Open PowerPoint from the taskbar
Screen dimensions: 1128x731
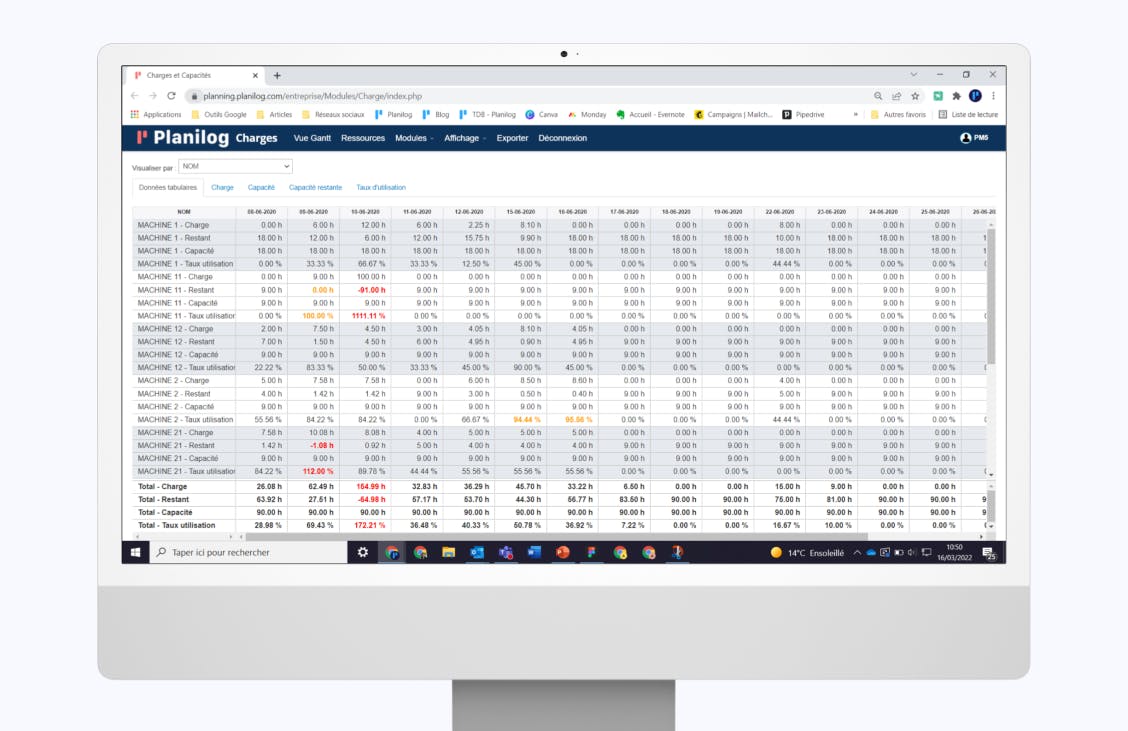click(563, 553)
